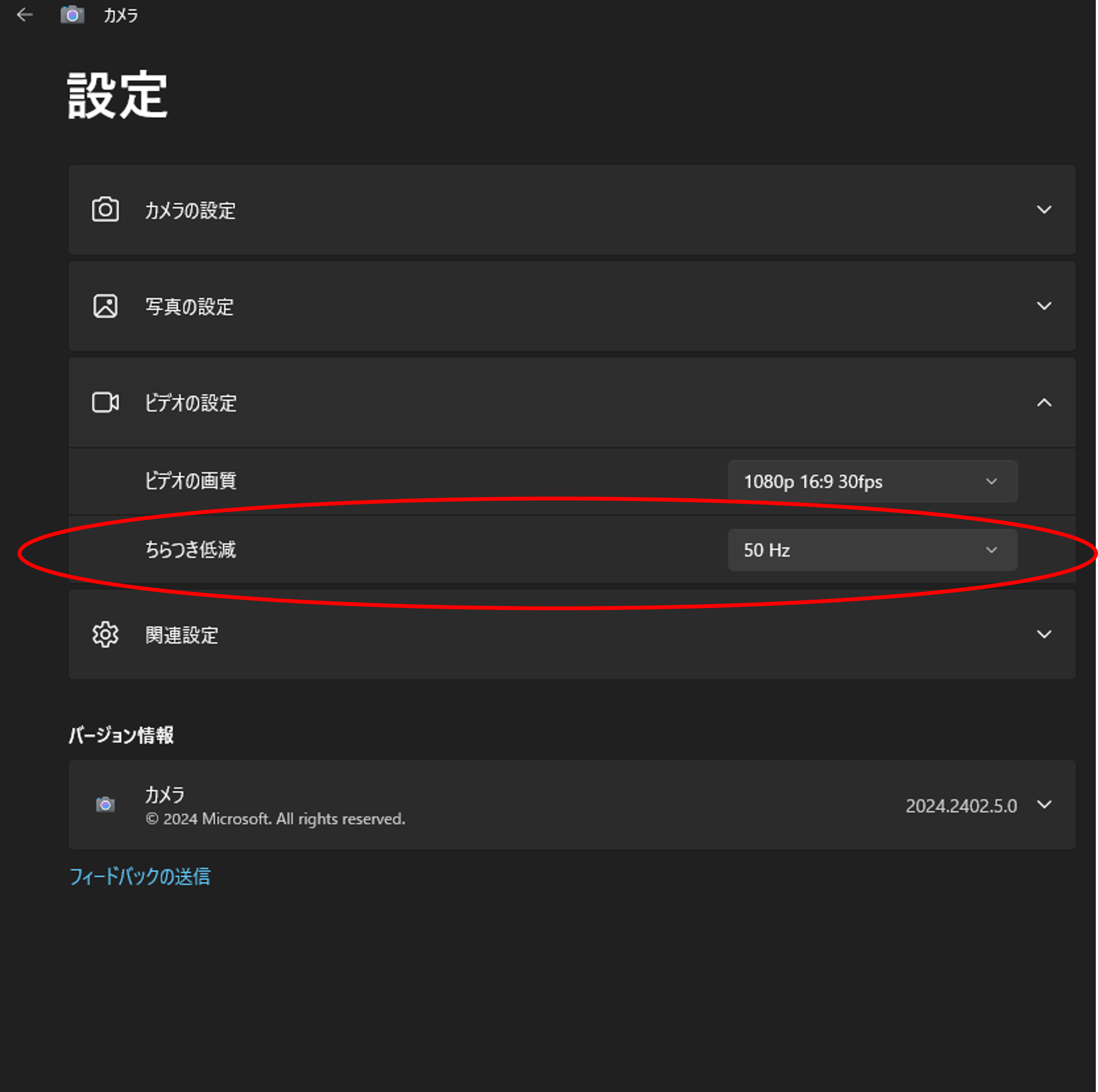Click the カメラの設定 label
This screenshot has height=1092, width=1098.
pos(190,210)
